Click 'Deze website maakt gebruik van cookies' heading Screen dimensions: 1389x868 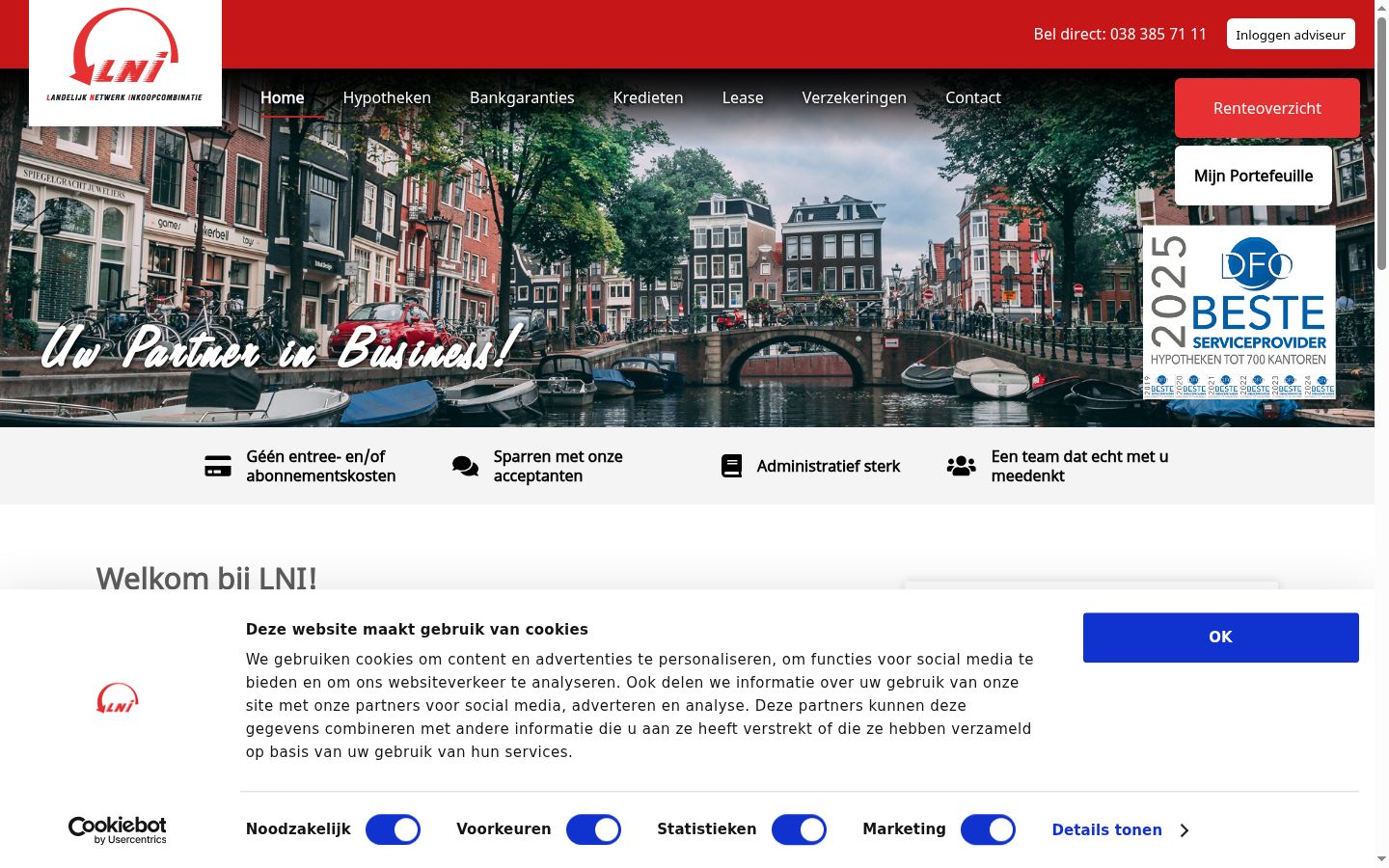pos(417,629)
